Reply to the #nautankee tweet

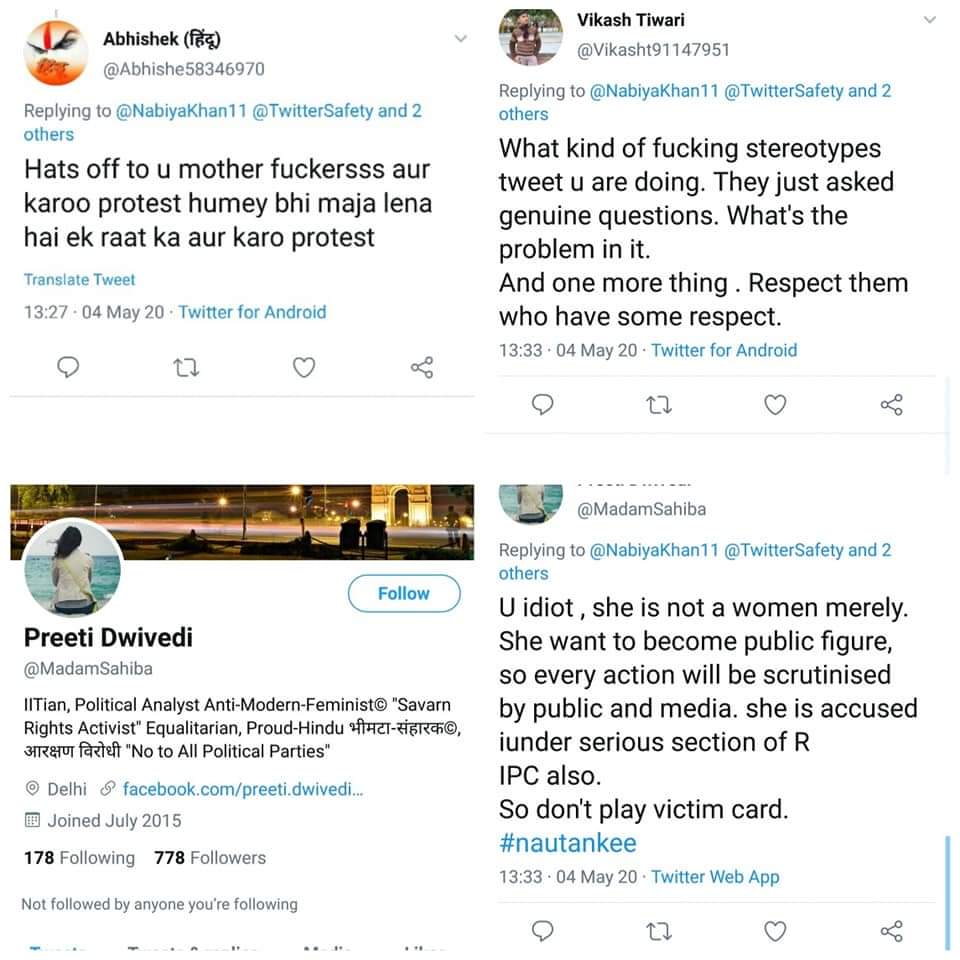[x=543, y=931]
